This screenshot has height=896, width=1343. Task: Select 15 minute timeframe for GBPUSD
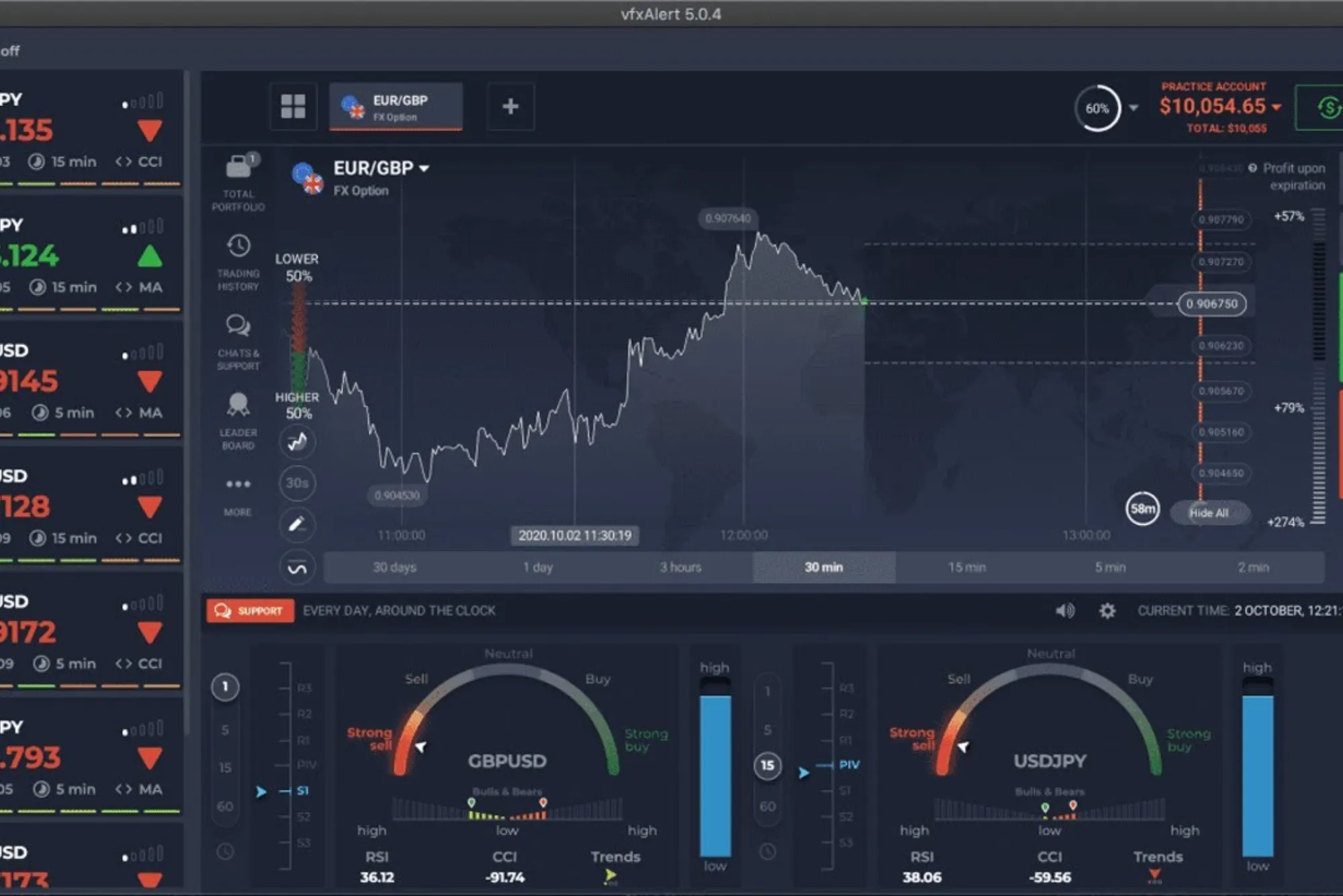225,767
